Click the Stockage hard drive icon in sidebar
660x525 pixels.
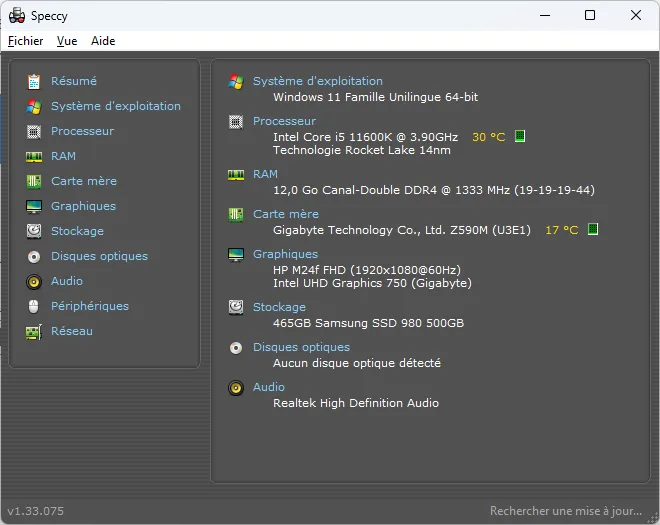(34, 231)
